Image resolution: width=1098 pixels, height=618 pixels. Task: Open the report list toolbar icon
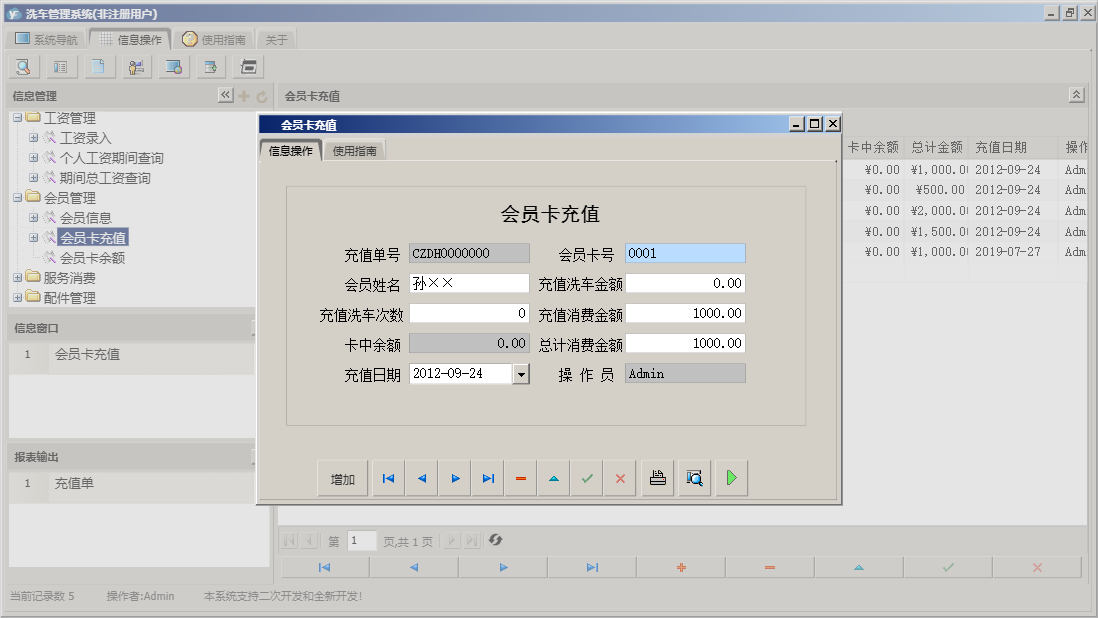(60, 66)
